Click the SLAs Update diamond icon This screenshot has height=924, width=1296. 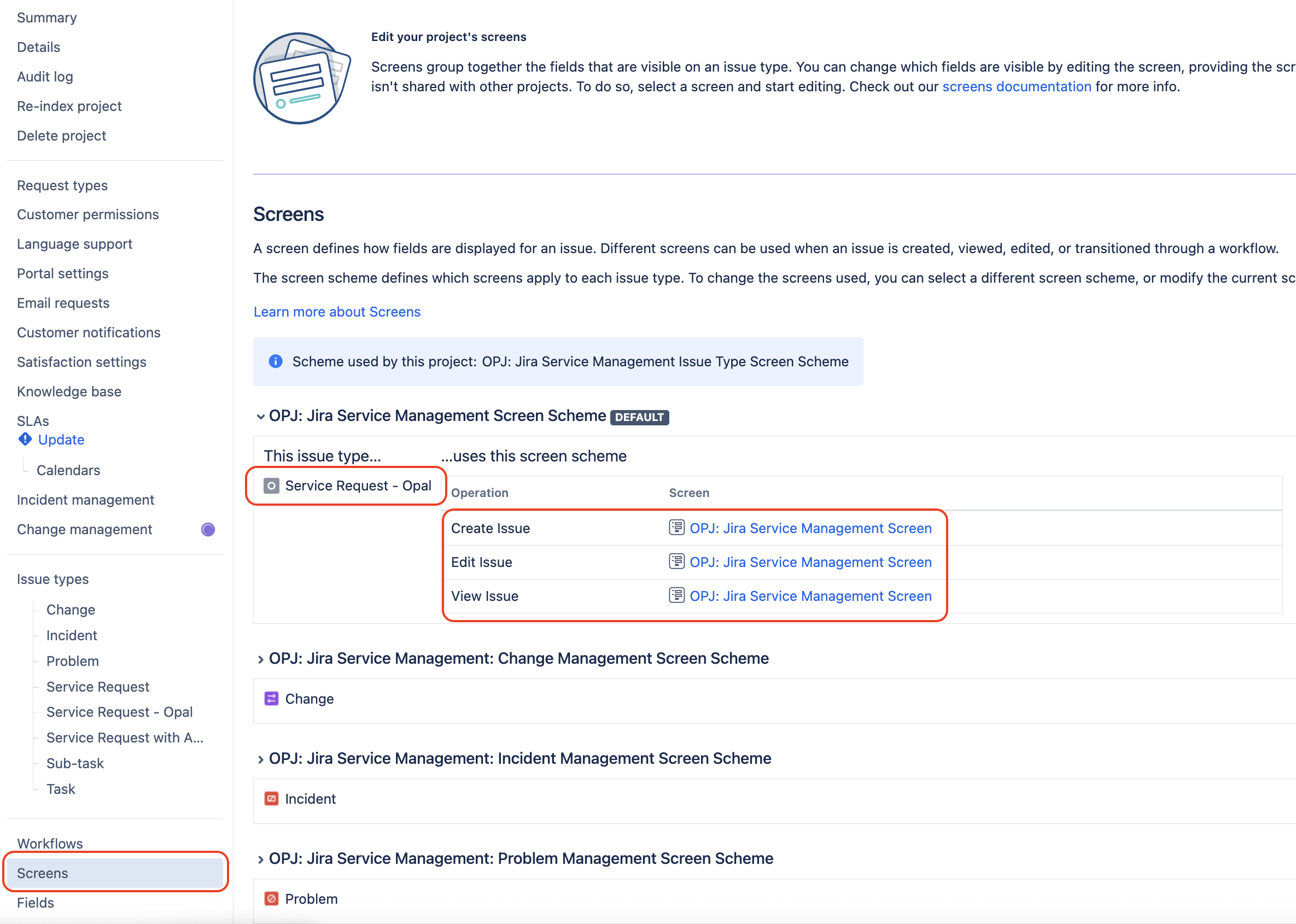click(x=25, y=439)
